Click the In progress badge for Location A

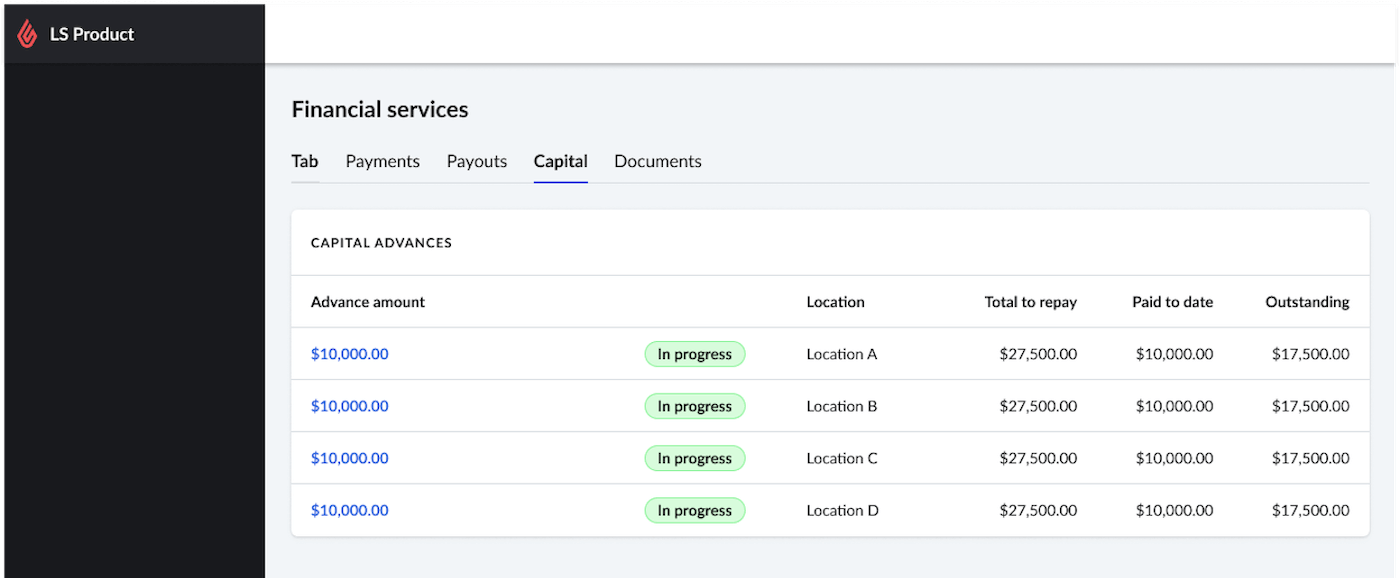click(x=694, y=354)
